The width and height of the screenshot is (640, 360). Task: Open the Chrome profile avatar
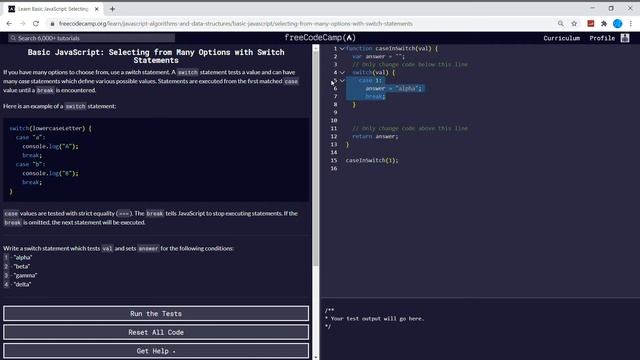[x=618, y=24]
